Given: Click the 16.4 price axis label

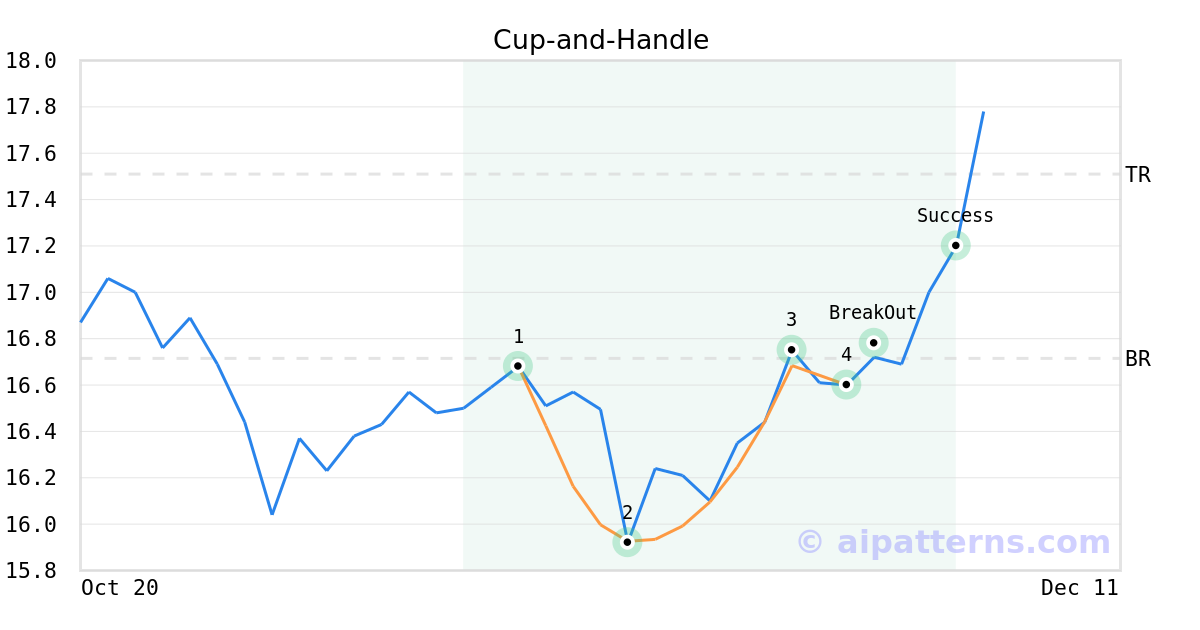Looking at the screenshot, I should (x=30, y=432).
